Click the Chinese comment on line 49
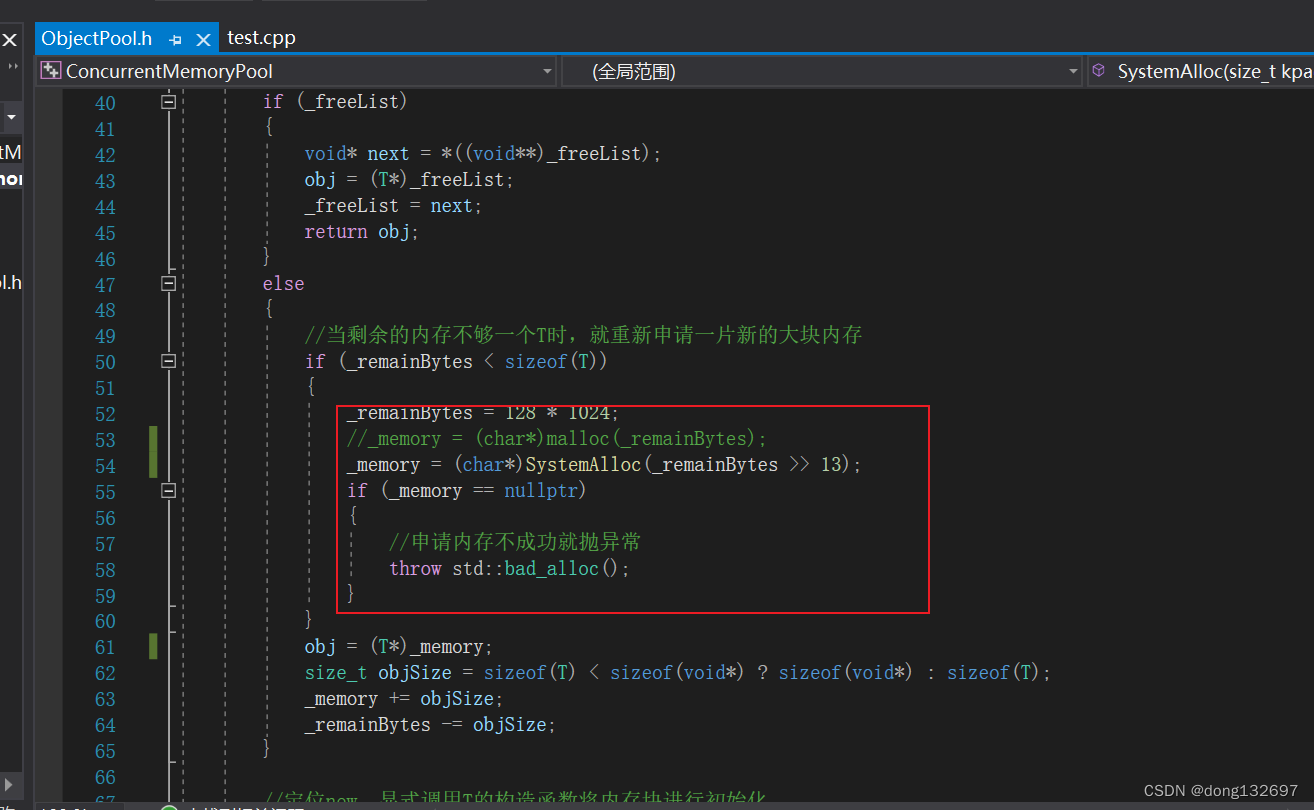 583,336
